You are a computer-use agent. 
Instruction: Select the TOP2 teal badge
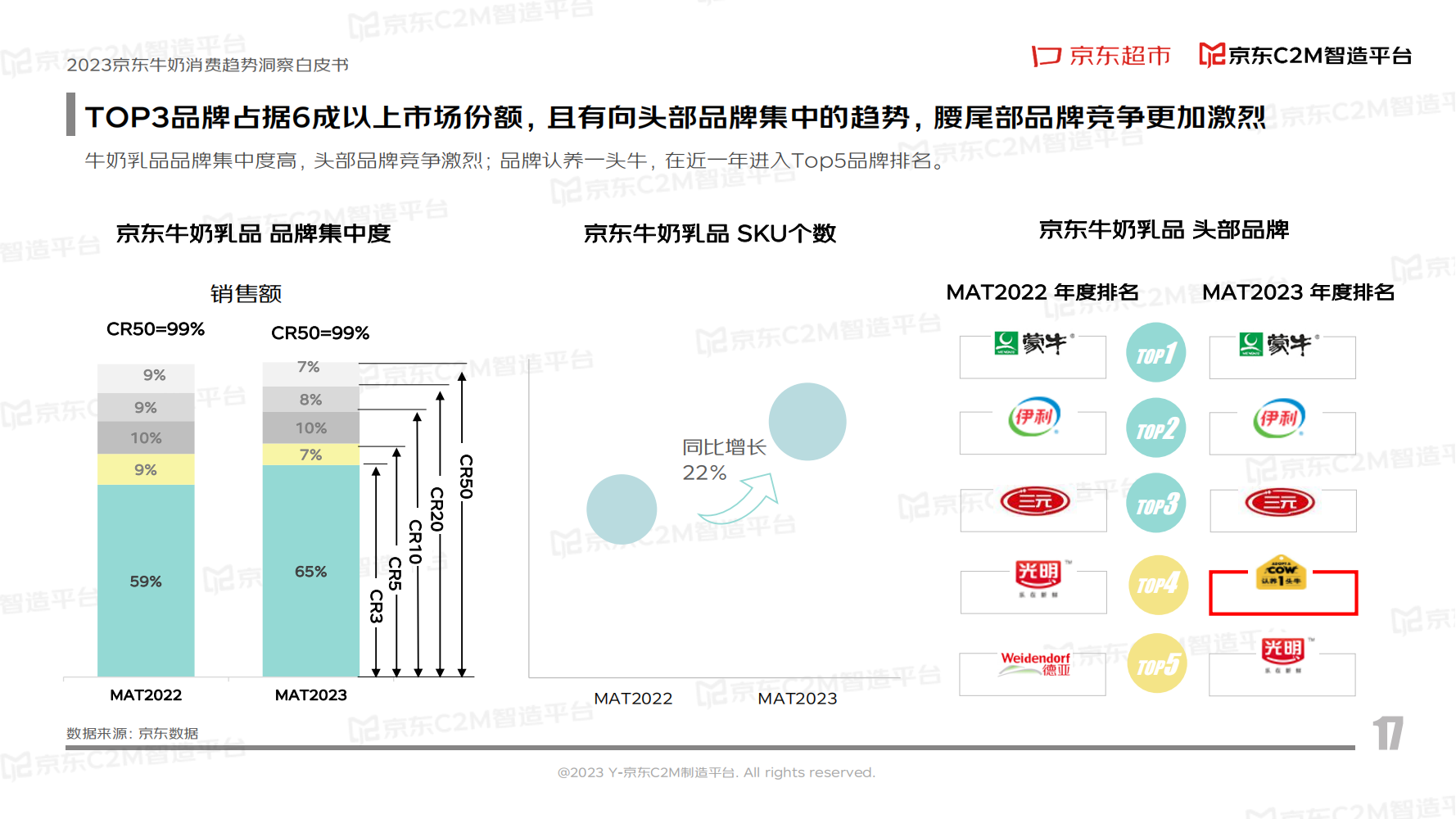1155,428
